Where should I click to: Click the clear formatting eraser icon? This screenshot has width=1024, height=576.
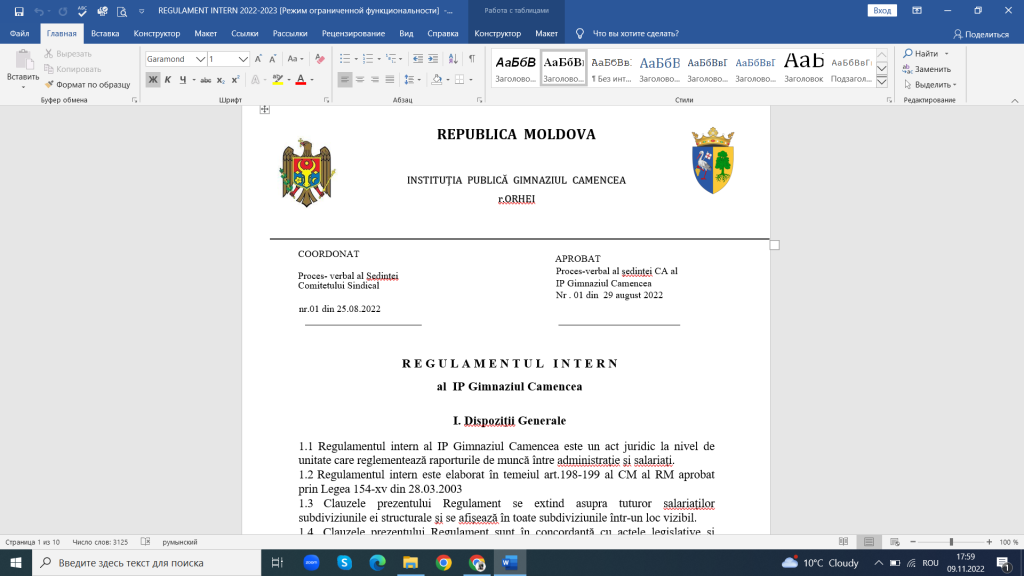(319, 59)
